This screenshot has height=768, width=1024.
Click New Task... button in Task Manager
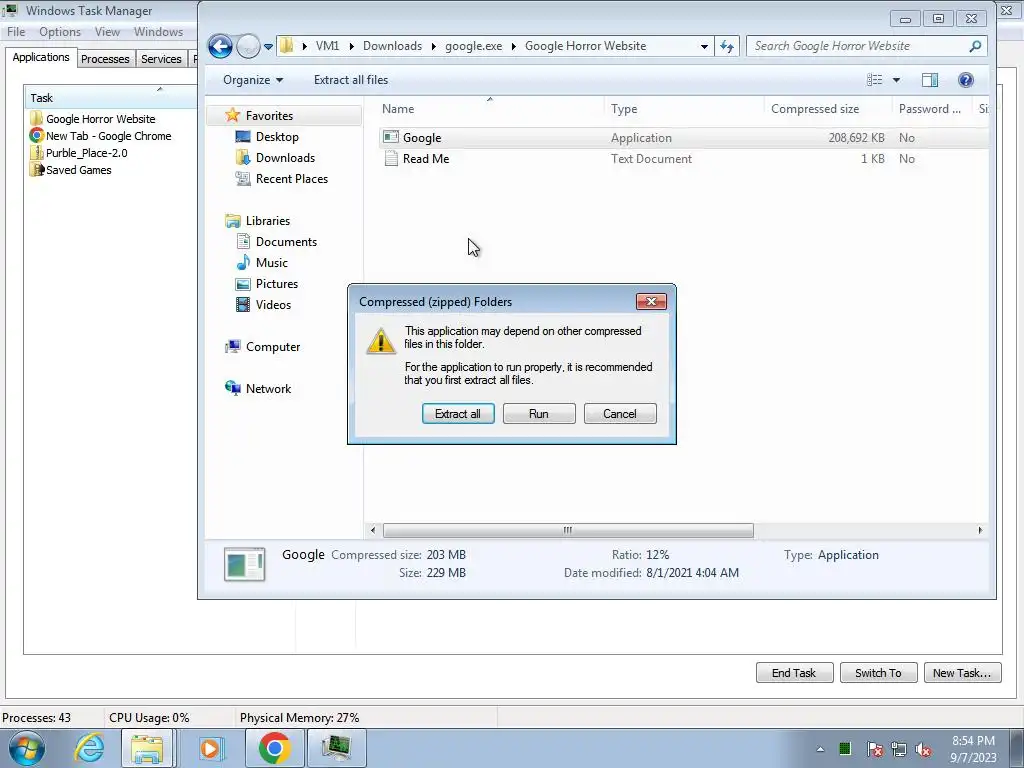[962, 673]
